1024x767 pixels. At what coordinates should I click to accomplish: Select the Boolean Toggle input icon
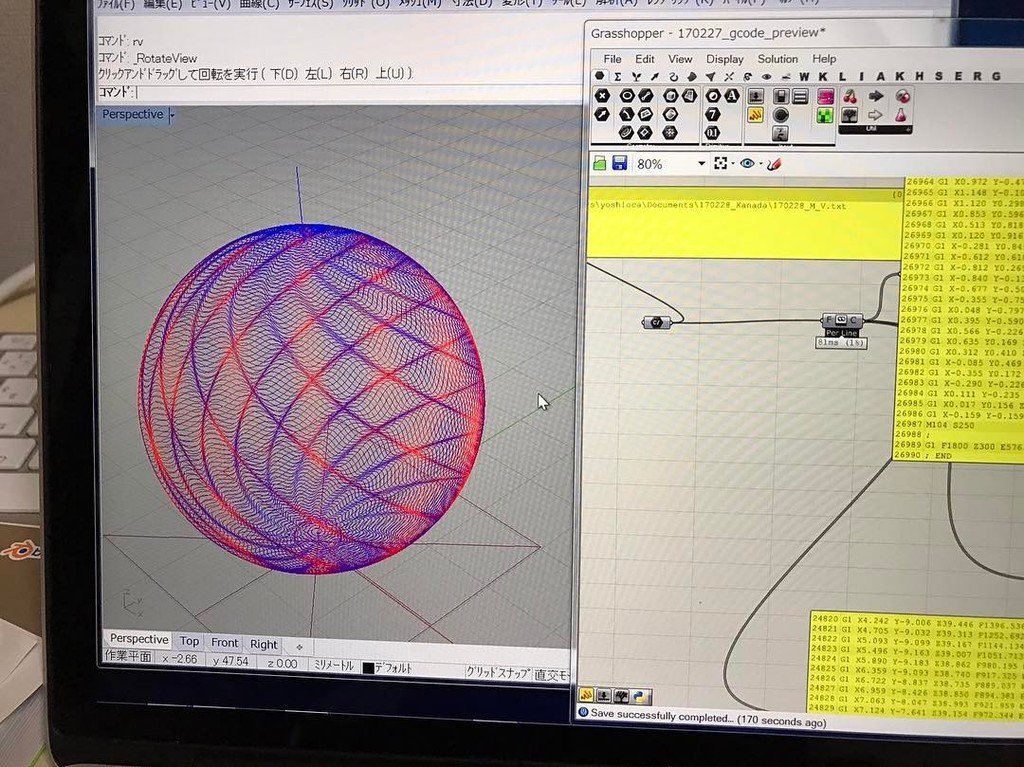(781, 97)
